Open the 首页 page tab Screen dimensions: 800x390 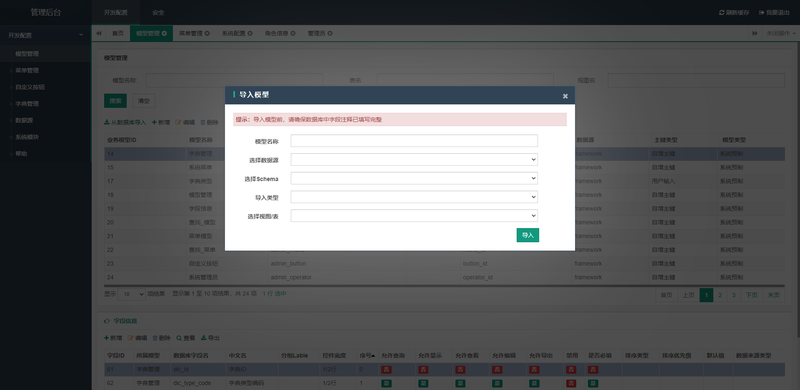pyautogui.click(x=118, y=33)
